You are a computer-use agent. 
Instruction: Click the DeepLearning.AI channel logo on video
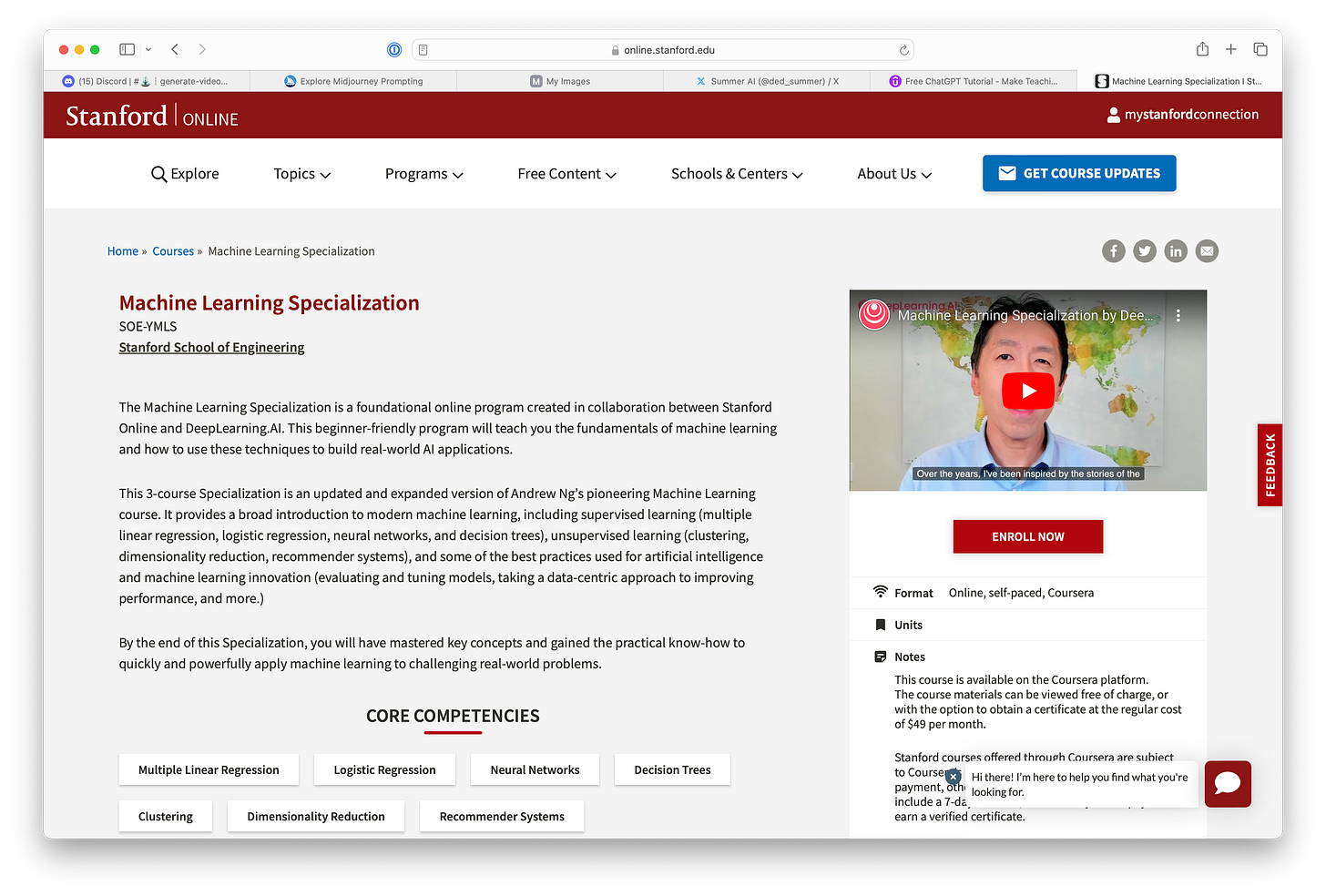pyautogui.click(x=874, y=315)
